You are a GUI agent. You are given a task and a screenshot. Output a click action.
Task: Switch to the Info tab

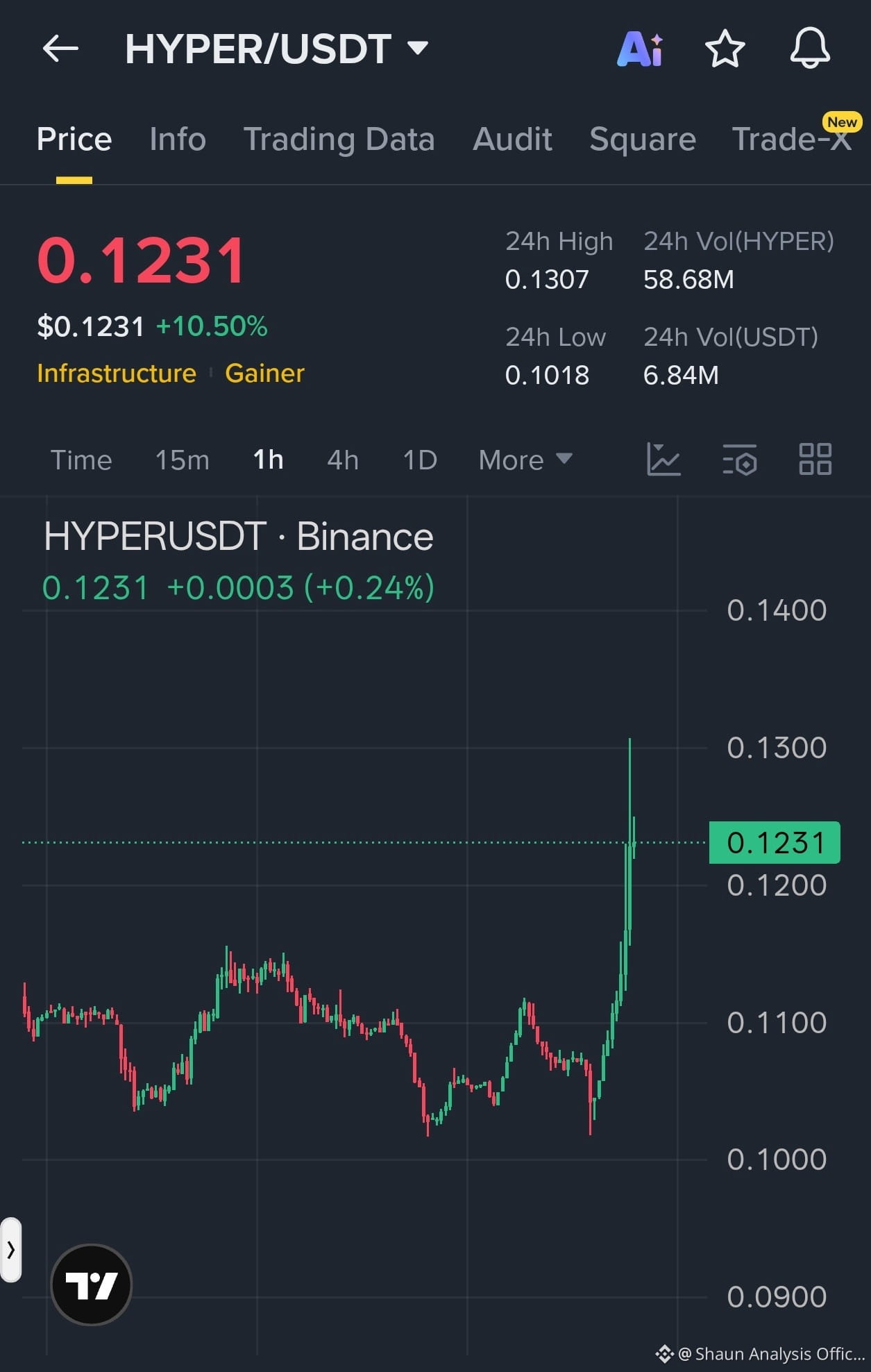coord(178,140)
